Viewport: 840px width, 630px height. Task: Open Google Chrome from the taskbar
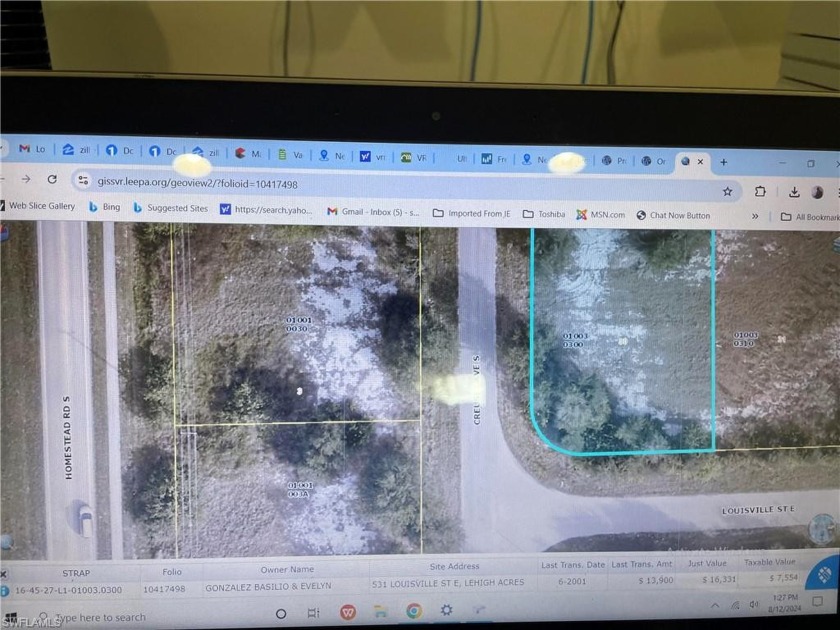point(414,610)
